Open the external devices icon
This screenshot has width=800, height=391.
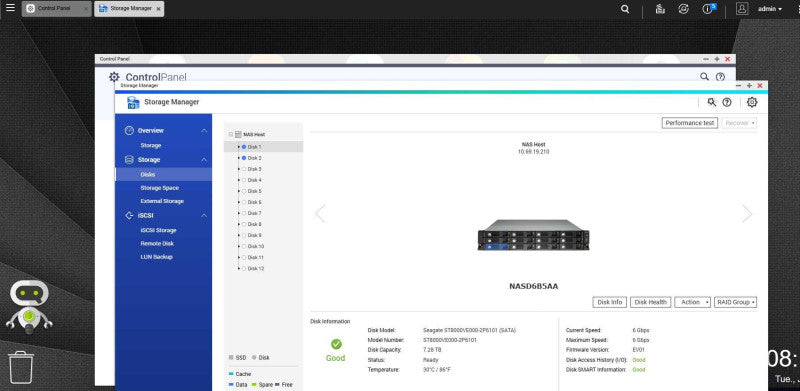pyautogui.click(x=683, y=9)
